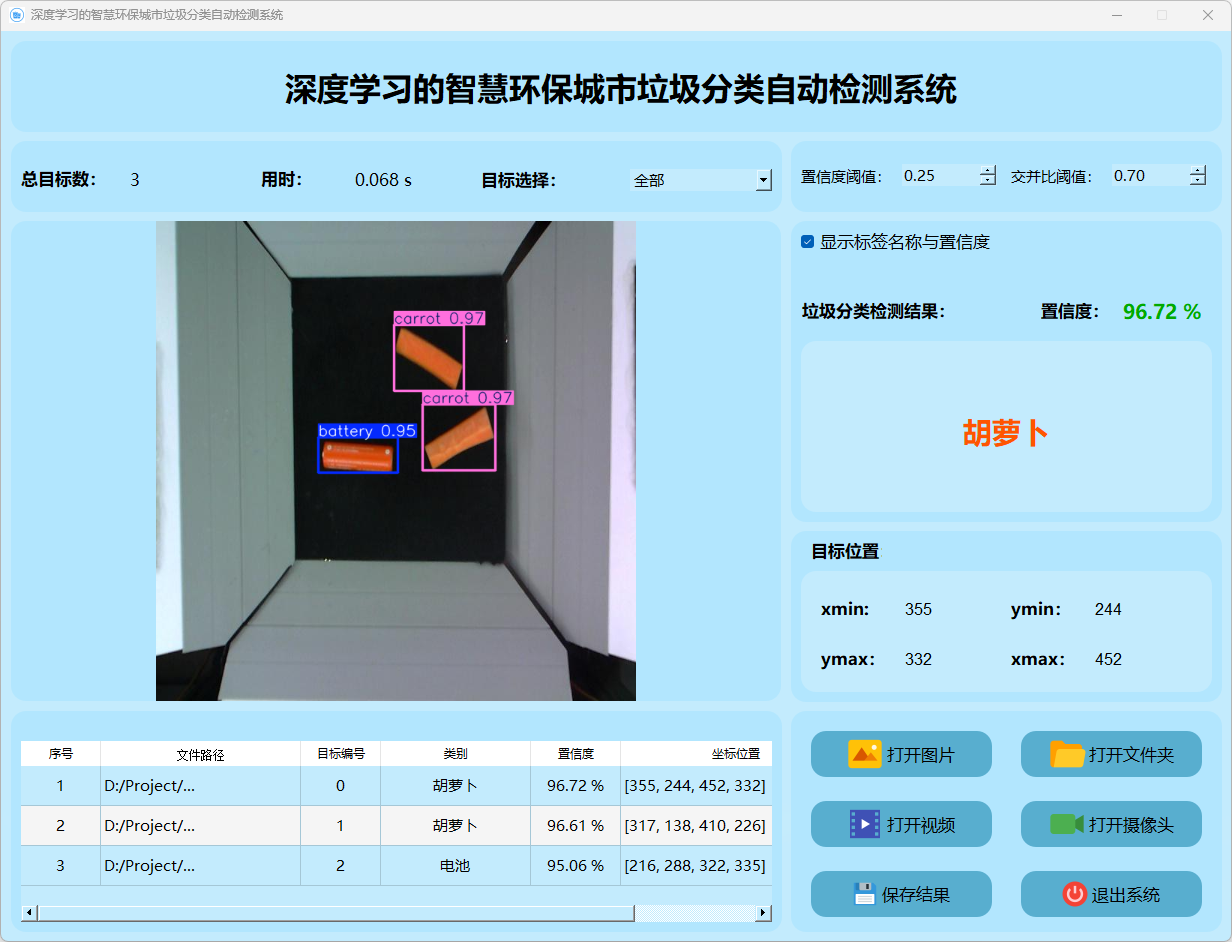The height and width of the screenshot is (942, 1232).
Task: Click the 打开文件夹 button label
Action: coord(1131,755)
